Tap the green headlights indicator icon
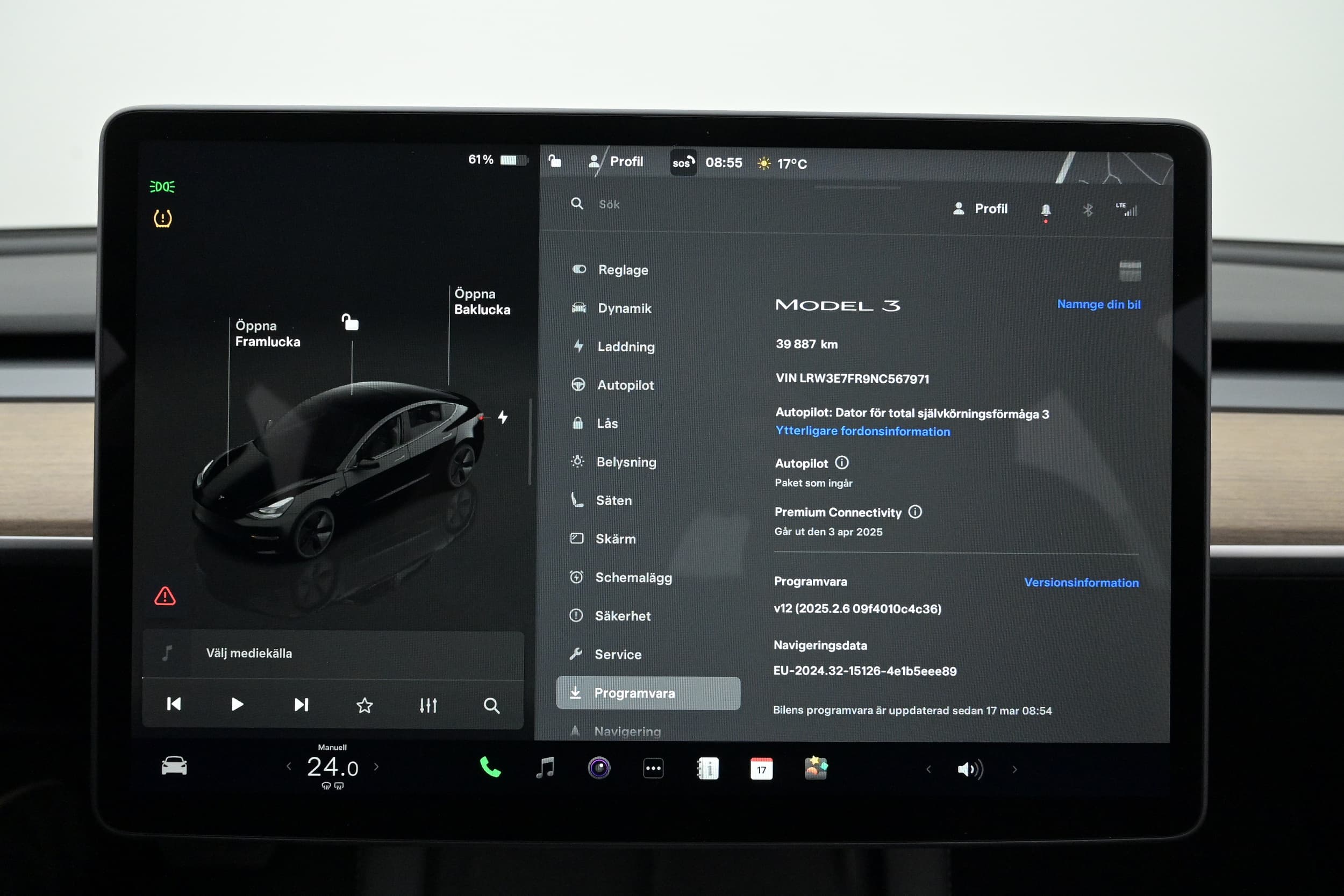Image resolution: width=1344 pixels, height=896 pixels. (162, 187)
